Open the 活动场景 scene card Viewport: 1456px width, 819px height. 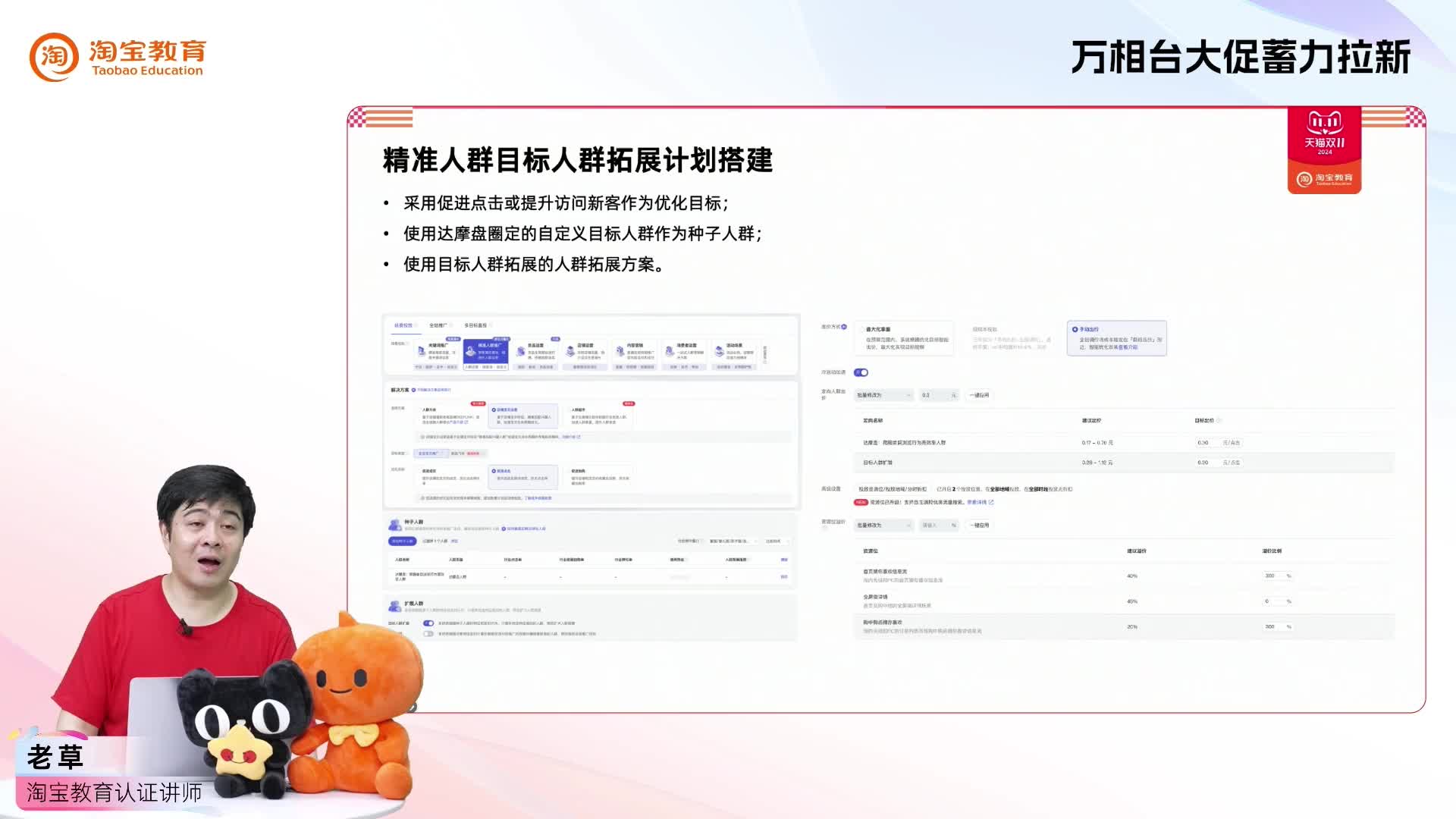tap(731, 350)
